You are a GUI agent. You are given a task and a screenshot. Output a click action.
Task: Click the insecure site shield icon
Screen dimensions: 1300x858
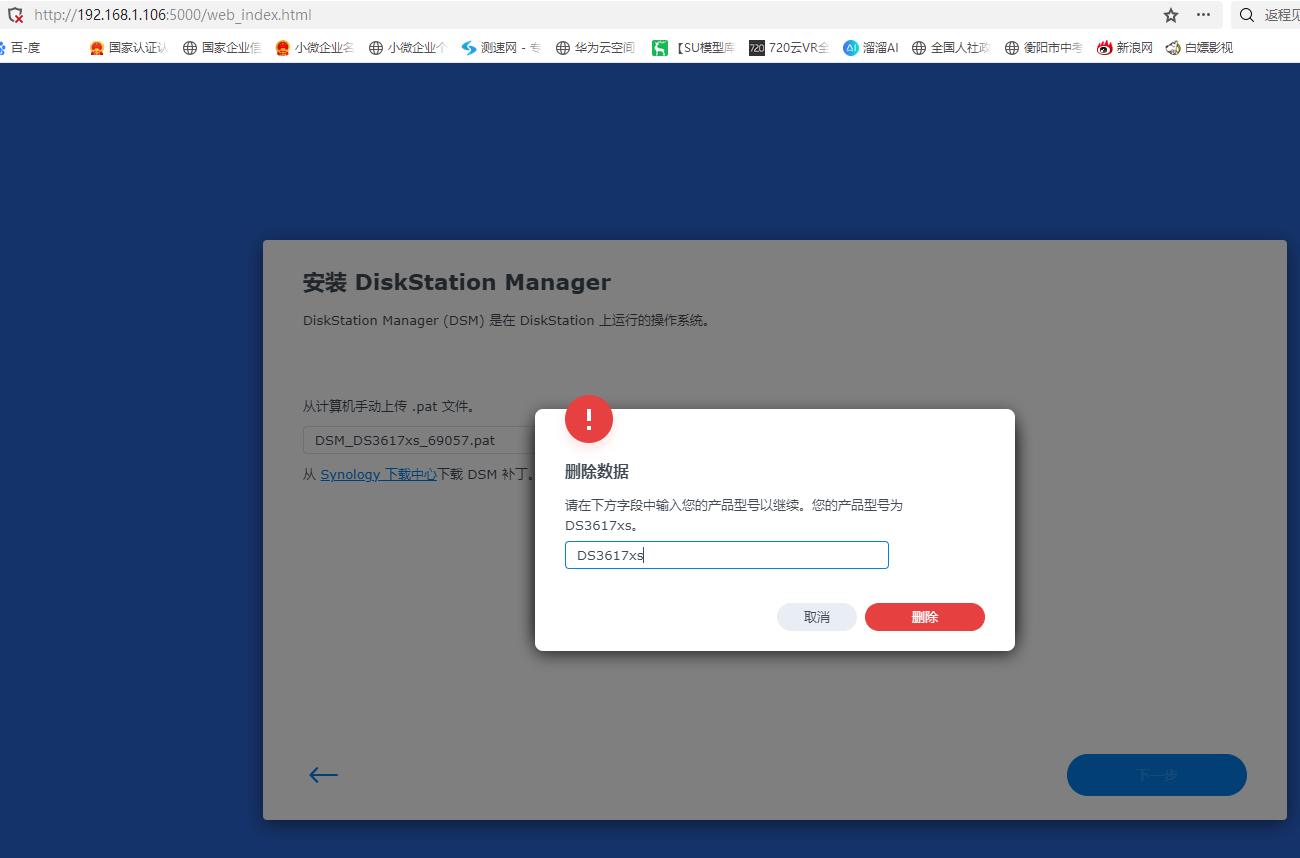click(x=15, y=15)
